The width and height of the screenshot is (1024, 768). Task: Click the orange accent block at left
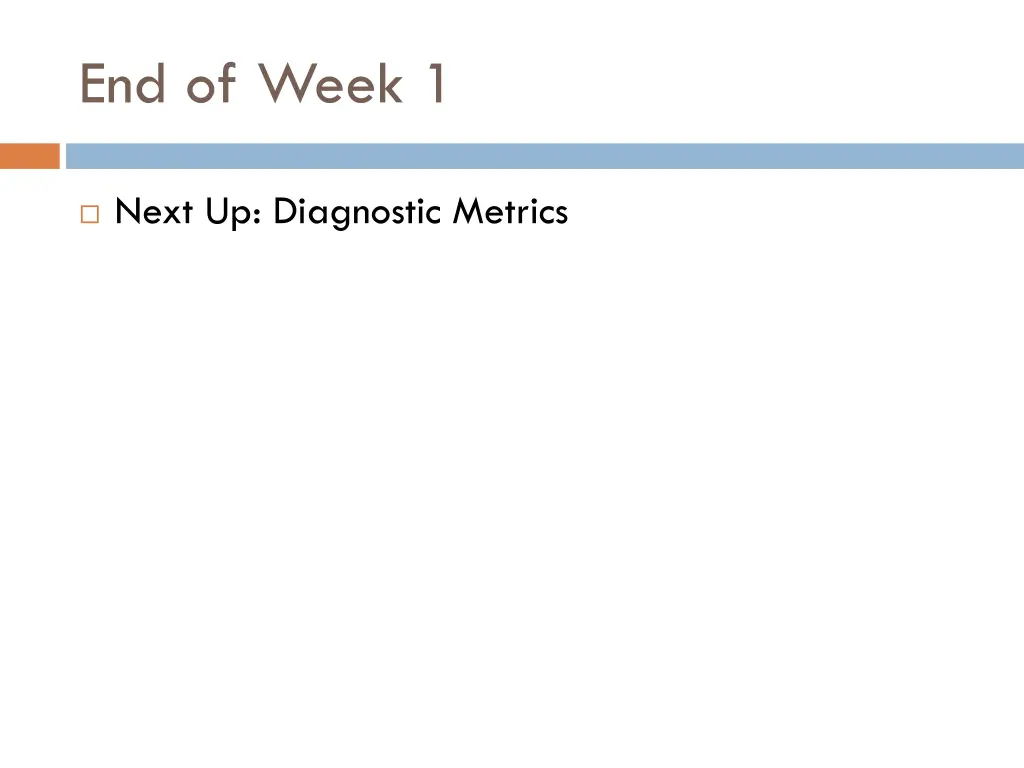click(x=29, y=156)
